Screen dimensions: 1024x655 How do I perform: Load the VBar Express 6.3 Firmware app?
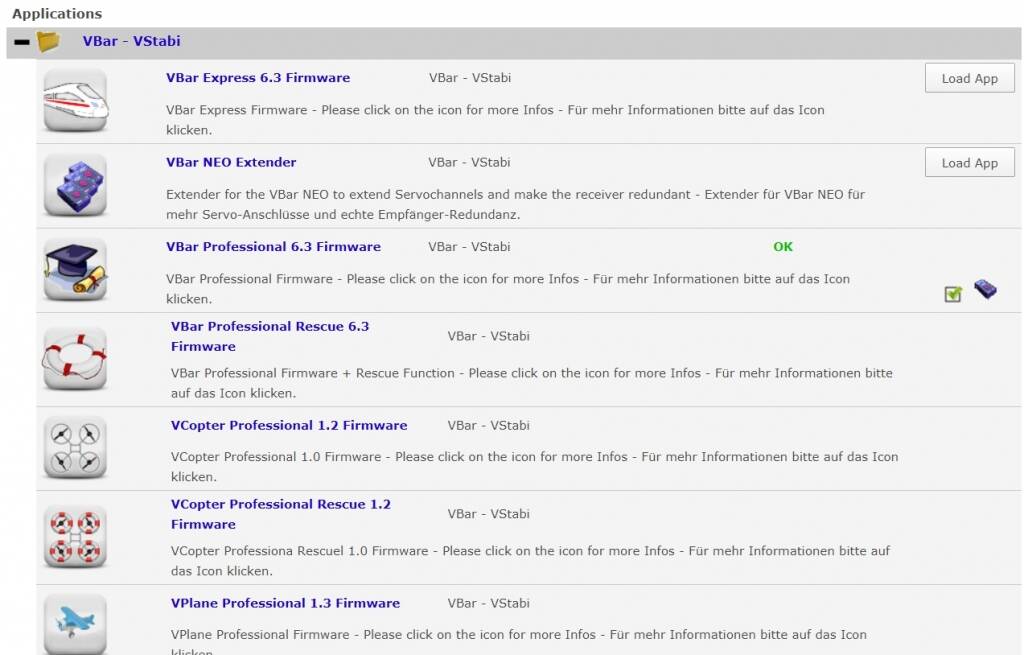(x=970, y=78)
